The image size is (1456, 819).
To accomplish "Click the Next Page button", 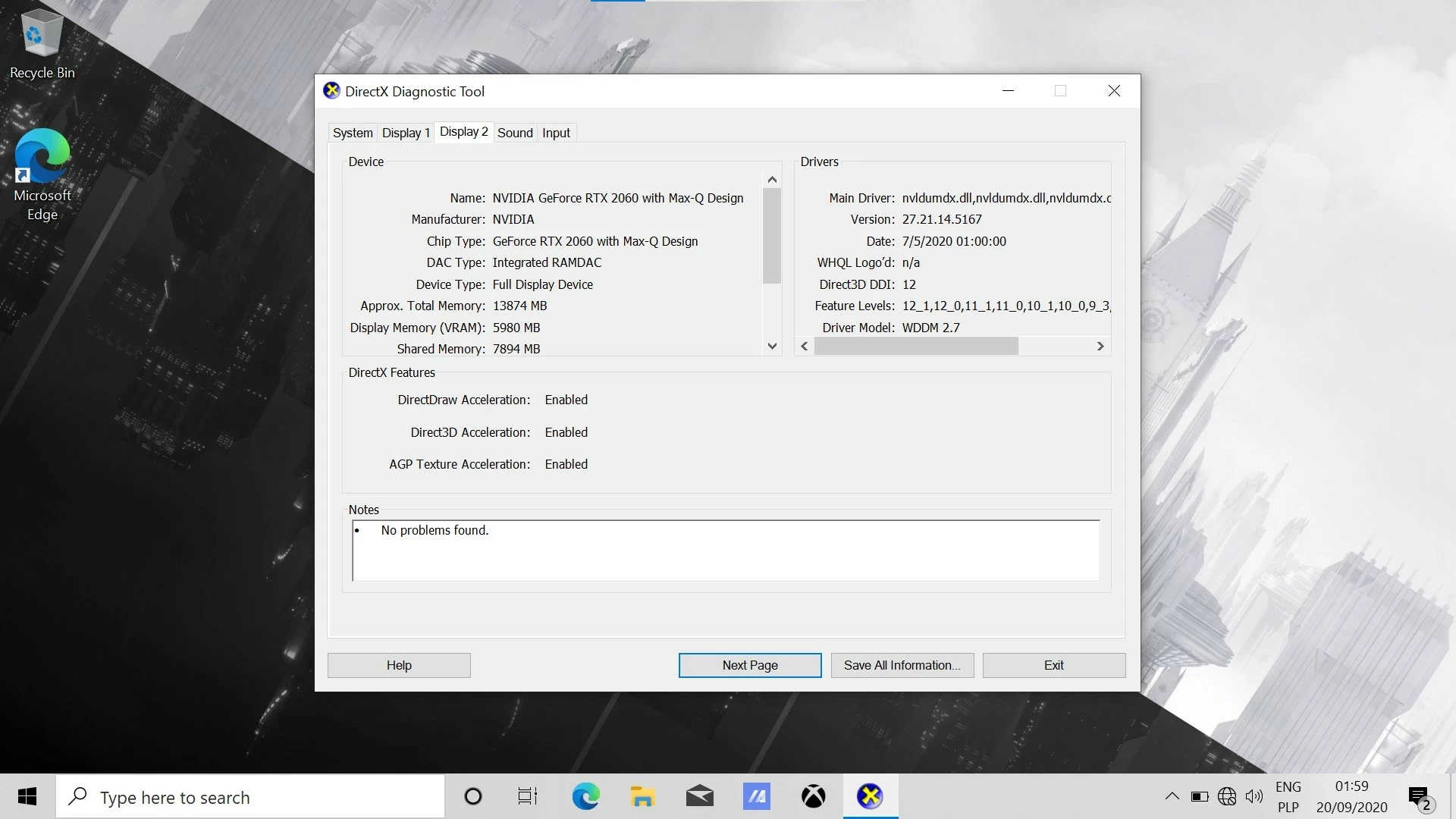I will pos(750,665).
